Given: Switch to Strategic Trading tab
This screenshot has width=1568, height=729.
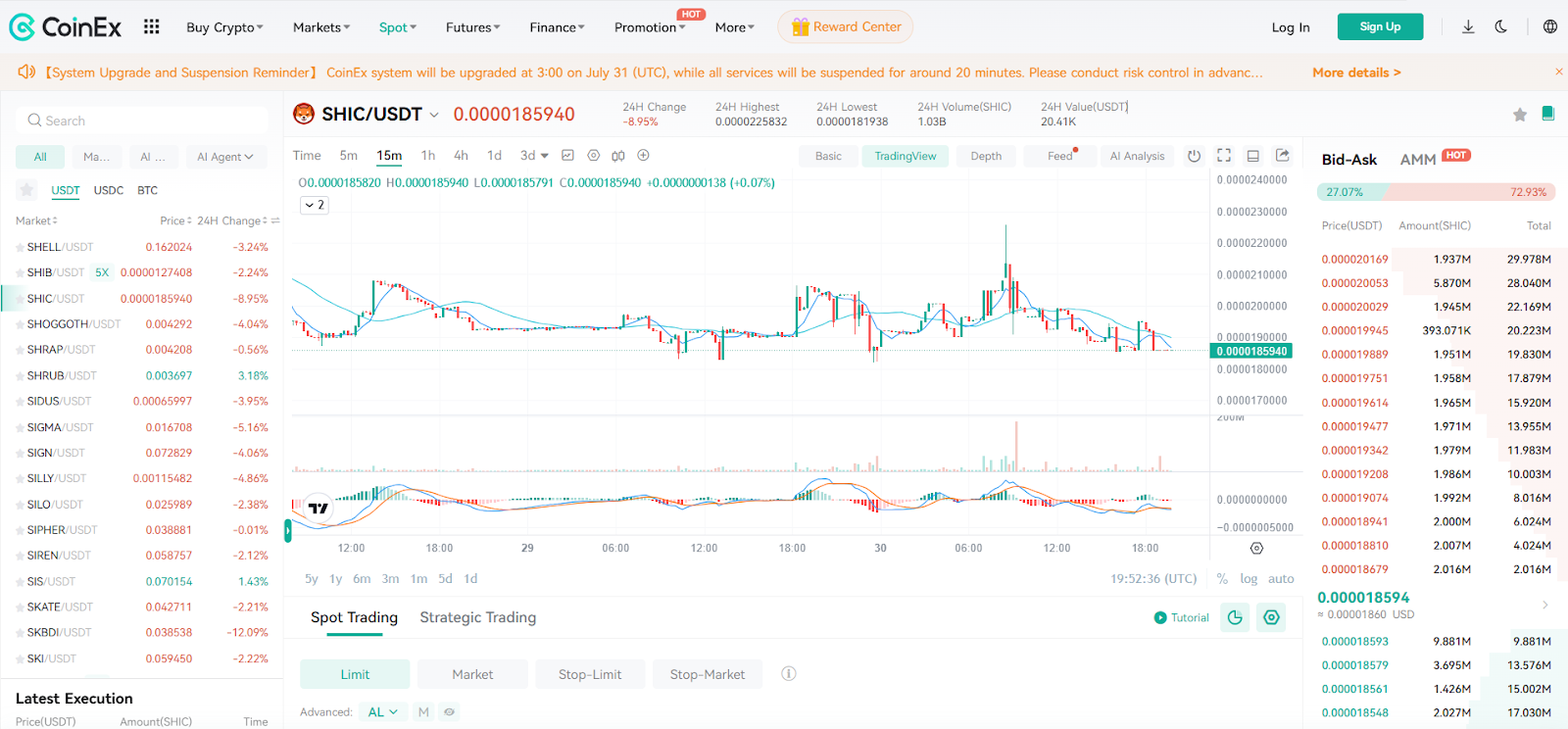Looking at the screenshot, I should point(478,617).
